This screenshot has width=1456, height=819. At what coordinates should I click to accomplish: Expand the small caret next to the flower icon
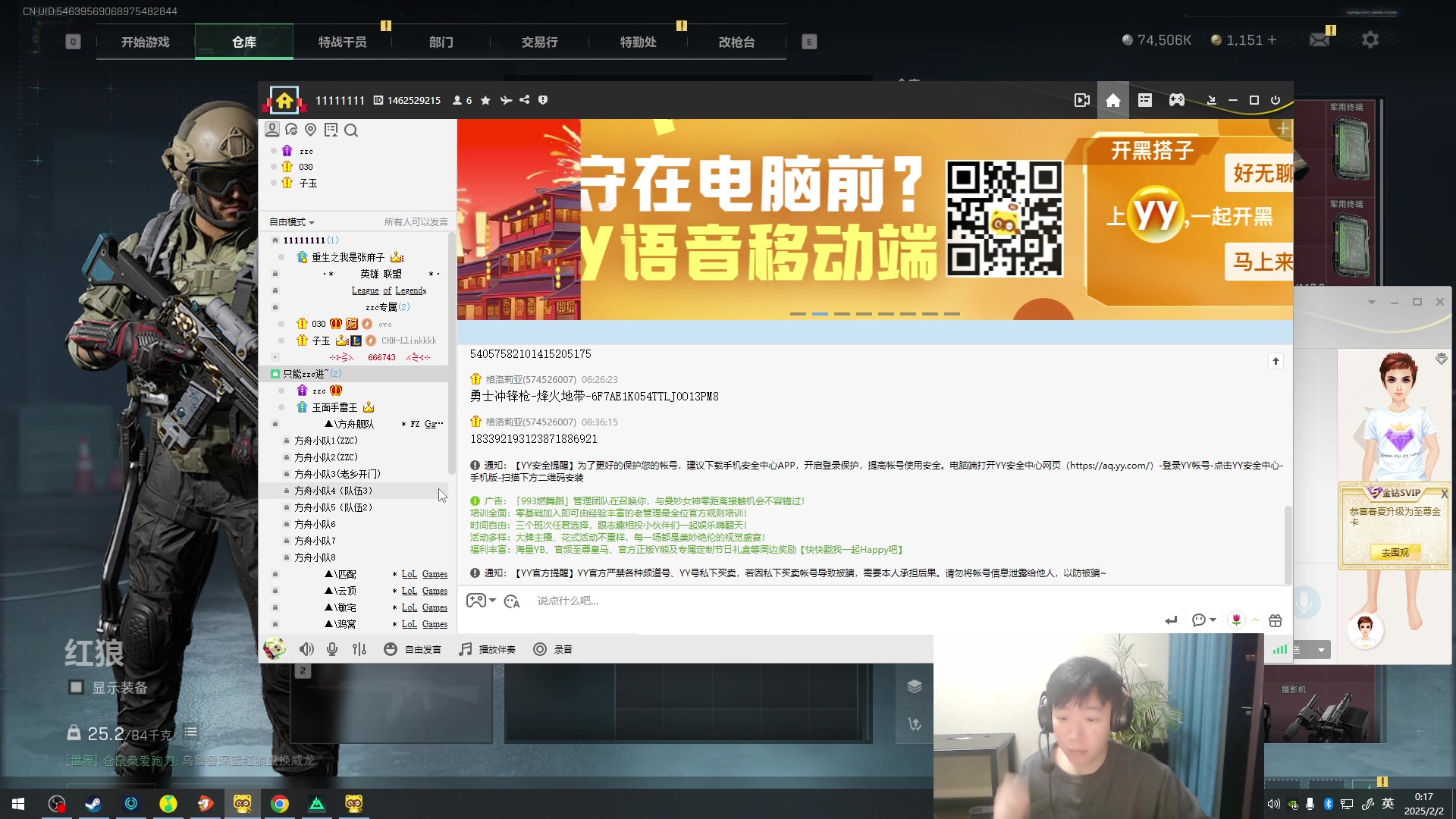point(1255,620)
